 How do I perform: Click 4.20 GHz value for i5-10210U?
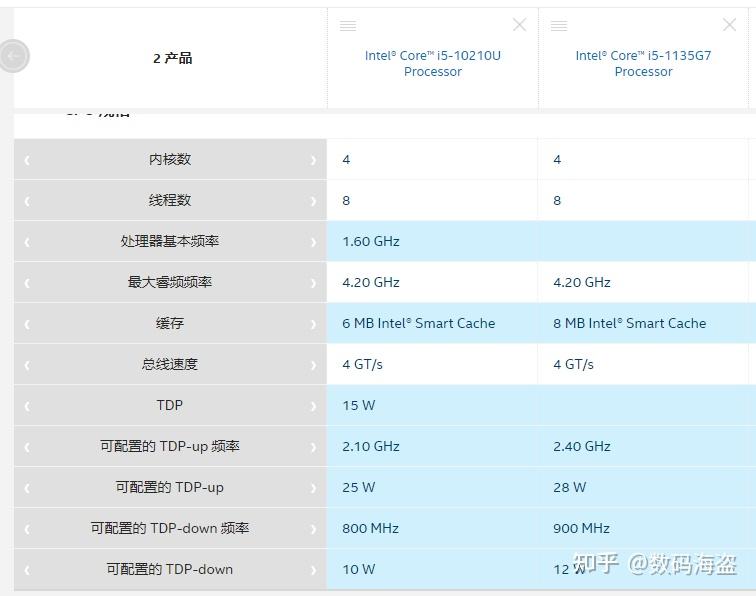point(371,282)
